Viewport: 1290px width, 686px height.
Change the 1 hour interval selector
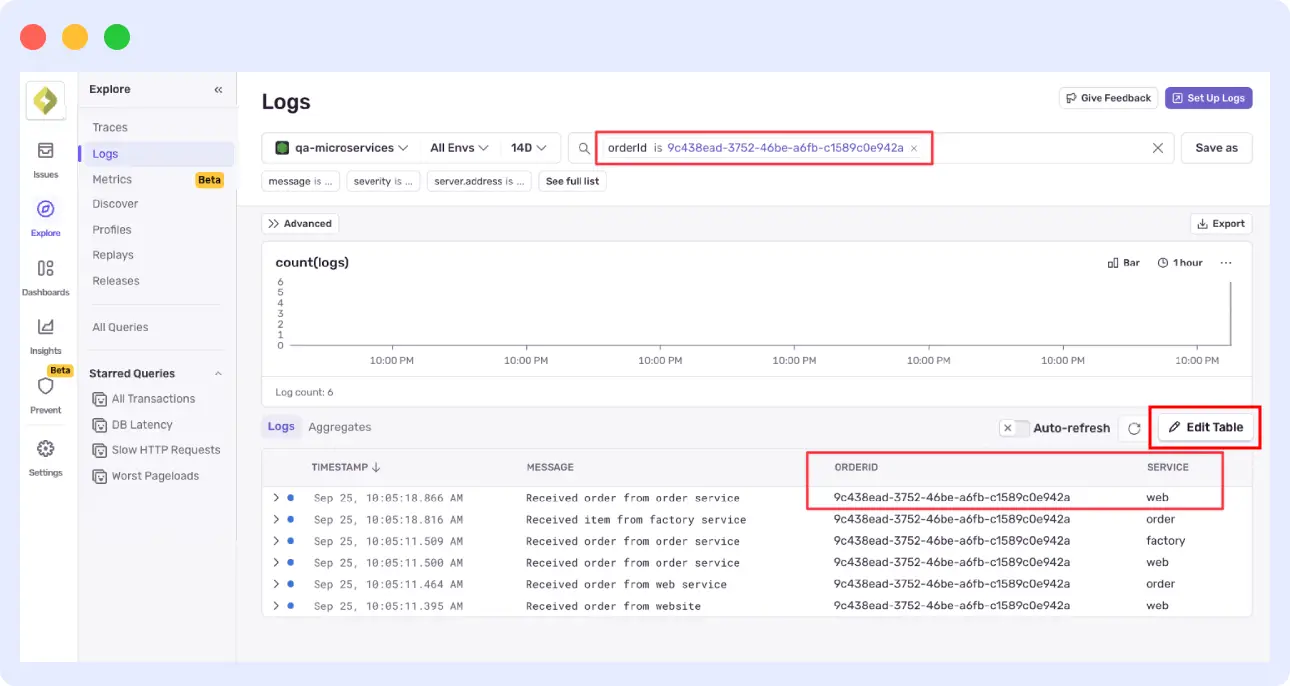tap(1180, 263)
